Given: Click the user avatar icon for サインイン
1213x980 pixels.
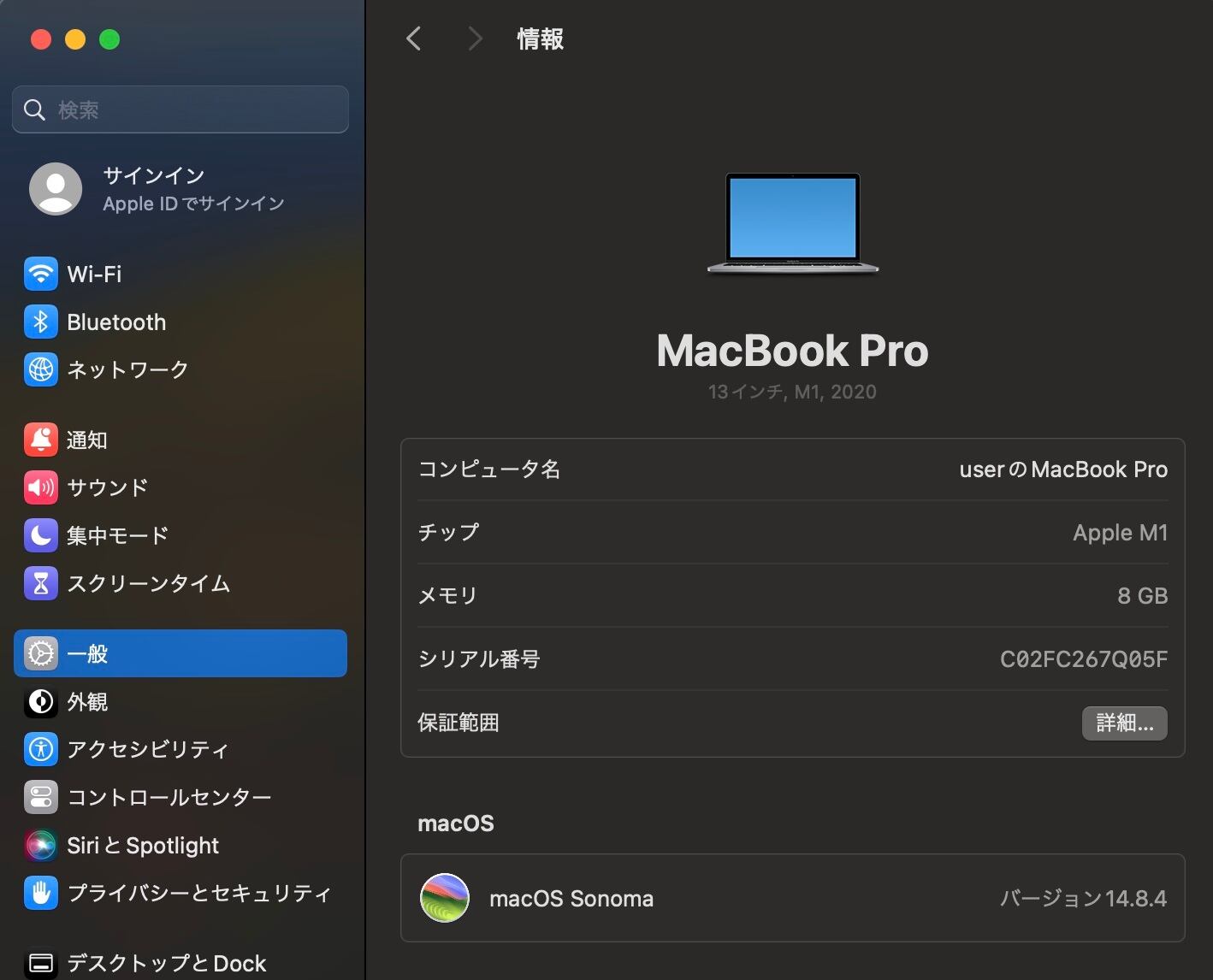Looking at the screenshot, I should [x=56, y=189].
